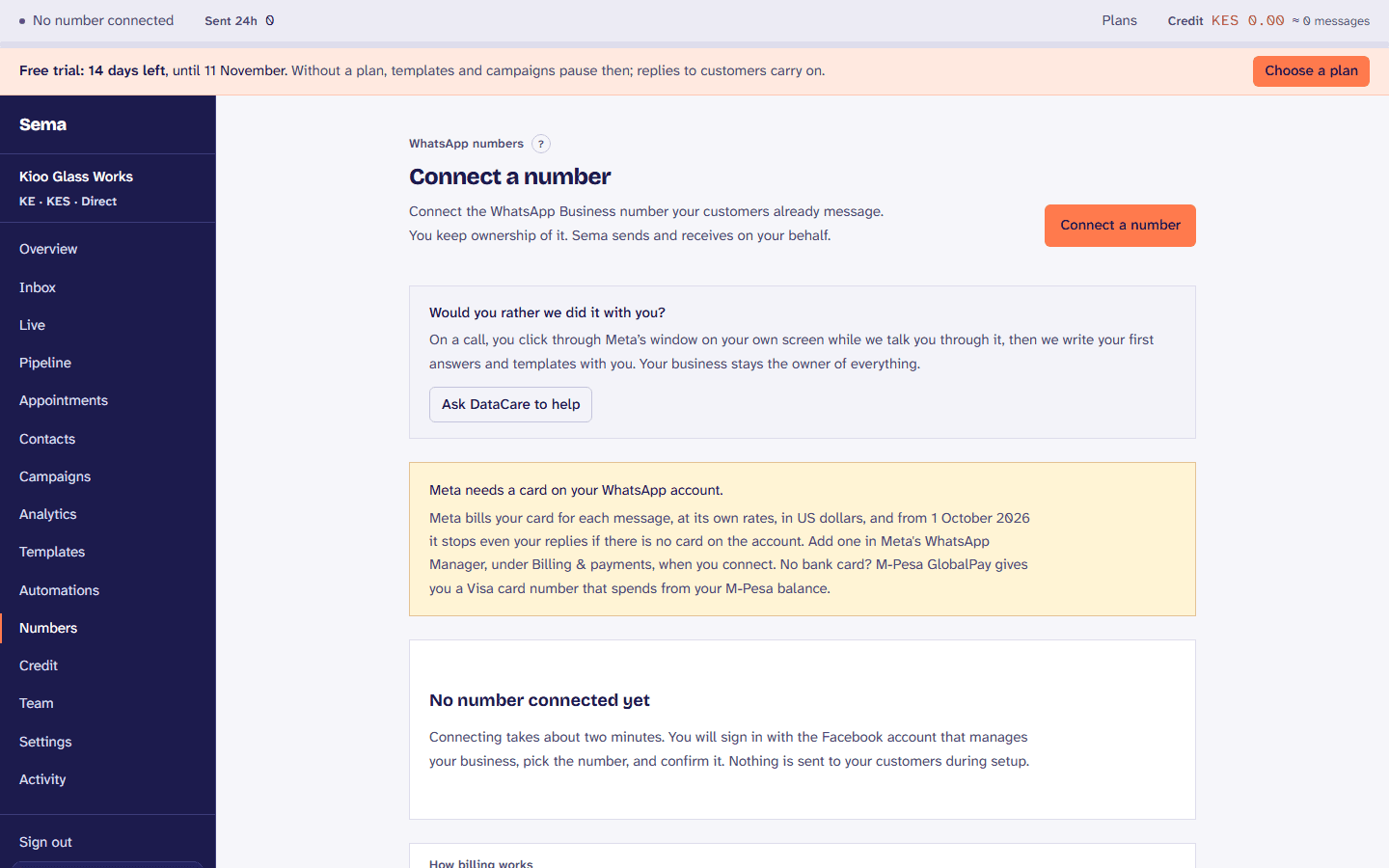Click Choose a plan in trial banner

coord(1311,71)
